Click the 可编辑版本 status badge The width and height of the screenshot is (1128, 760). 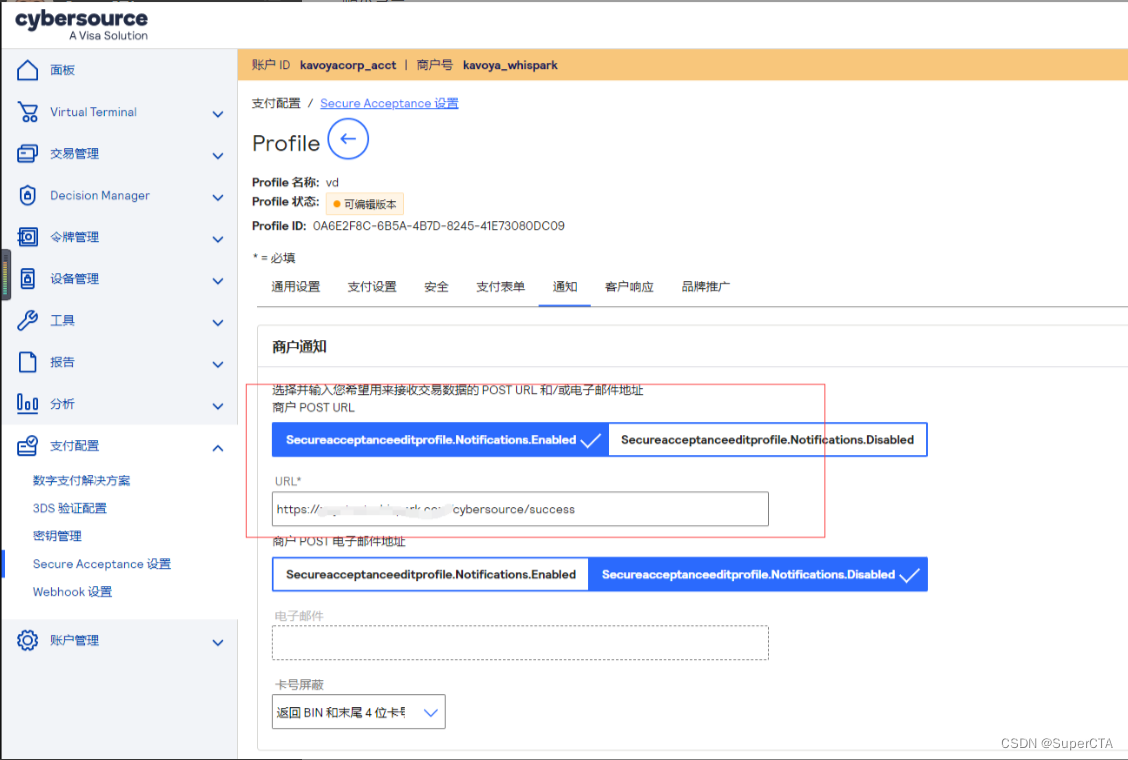(x=365, y=204)
